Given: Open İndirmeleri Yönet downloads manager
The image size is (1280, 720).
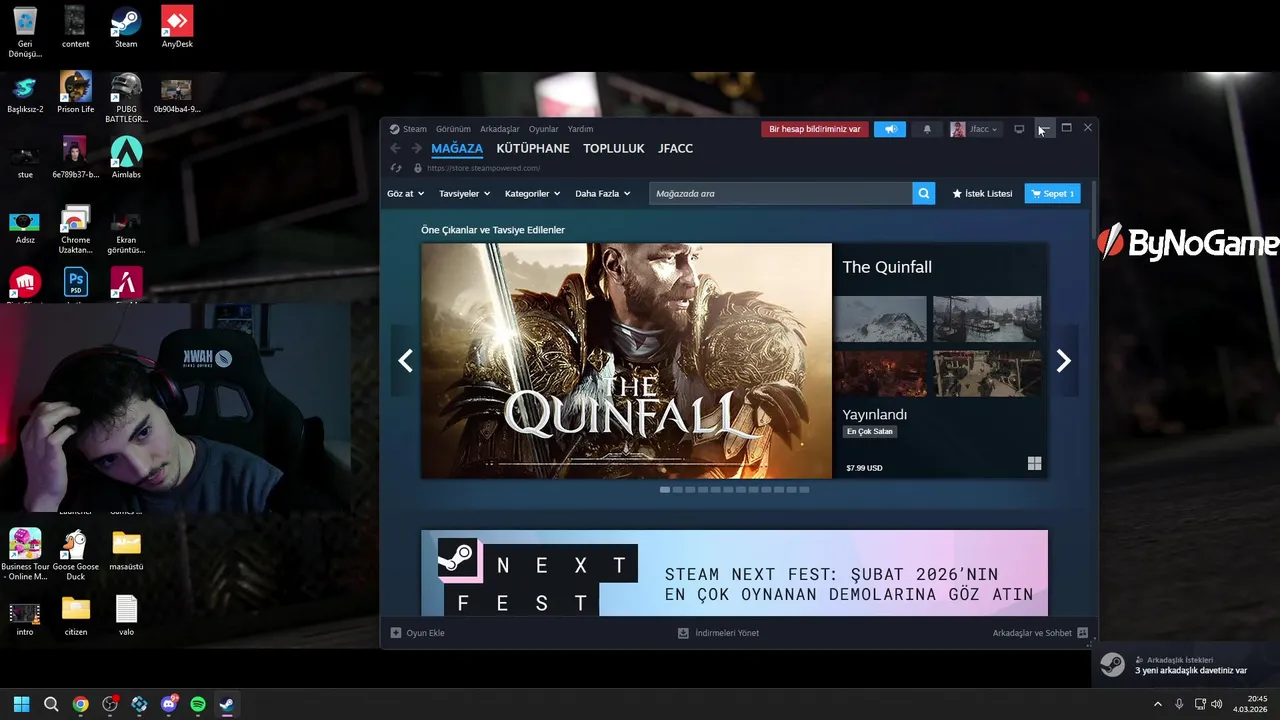Looking at the screenshot, I should (718, 633).
